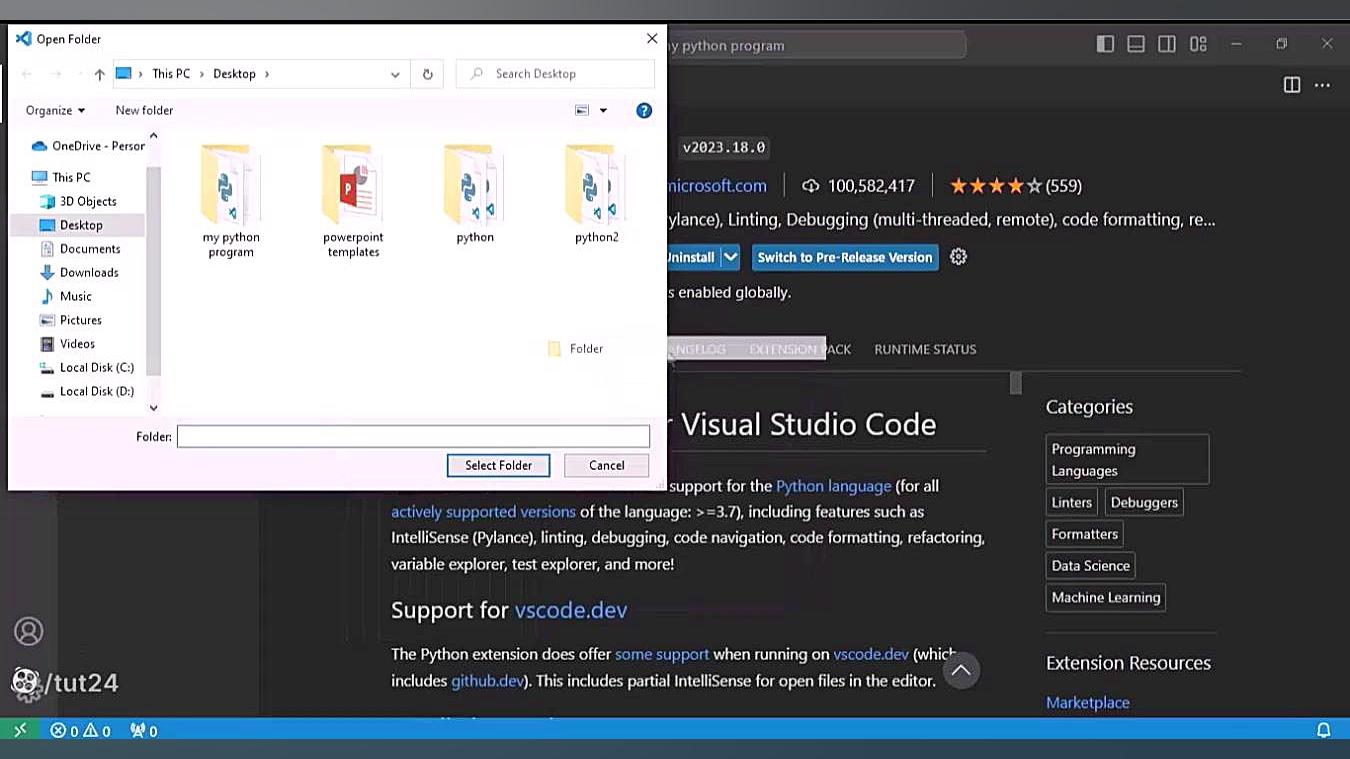Open notifications bell in status bar
Image resolution: width=1350 pixels, height=759 pixels.
coord(1323,731)
